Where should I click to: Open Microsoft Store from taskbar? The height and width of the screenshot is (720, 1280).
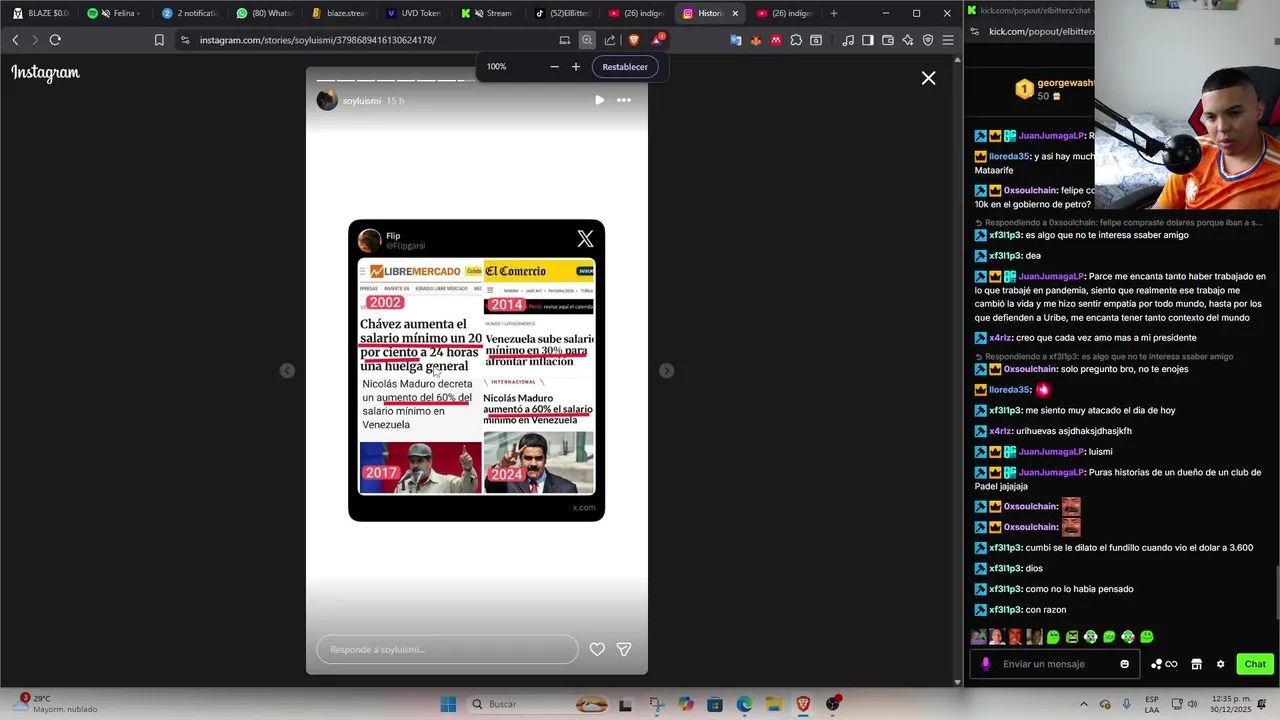click(x=715, y=704)
